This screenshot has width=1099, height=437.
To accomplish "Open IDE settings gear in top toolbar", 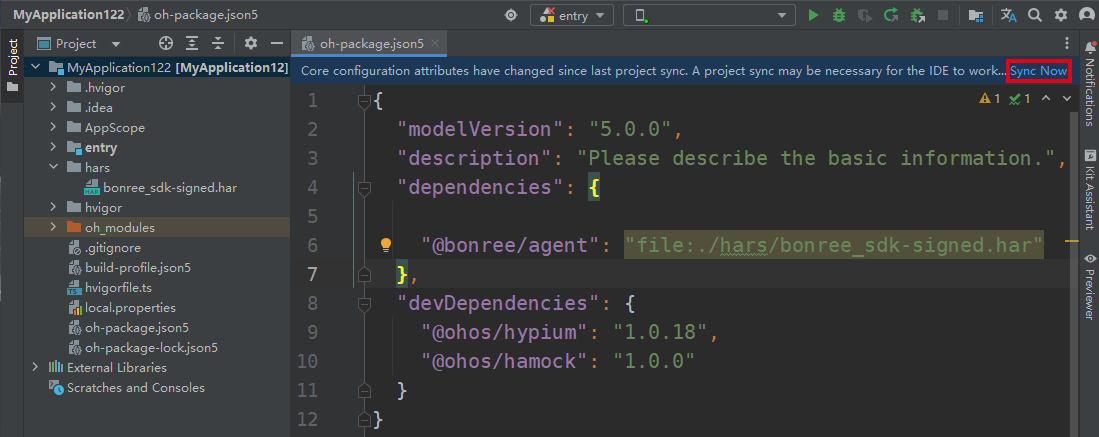I will [1061, 15].
